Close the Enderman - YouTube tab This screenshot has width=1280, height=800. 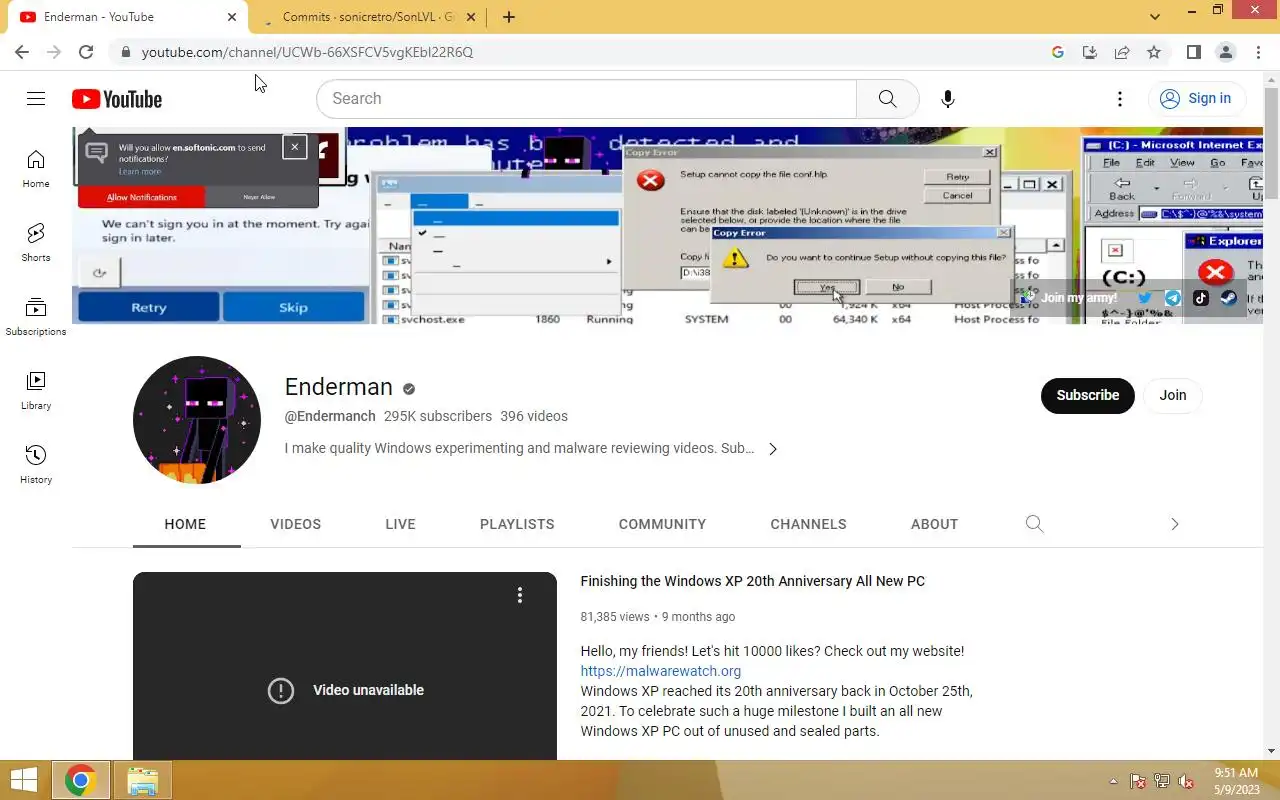pos(232,17)
